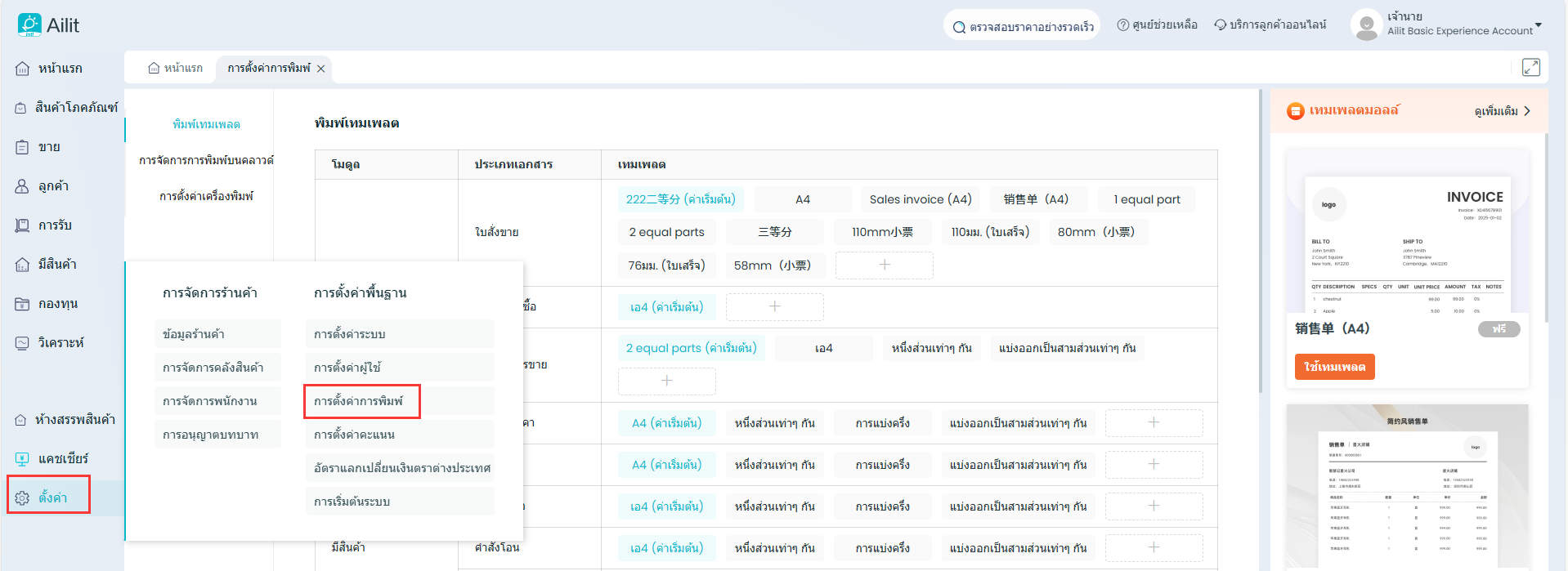This screenshot has width=1568, height=571.
Task: Open the ลูกค้า customer sidebar icon
Action: pyautogui.click(x=22, y=186)
